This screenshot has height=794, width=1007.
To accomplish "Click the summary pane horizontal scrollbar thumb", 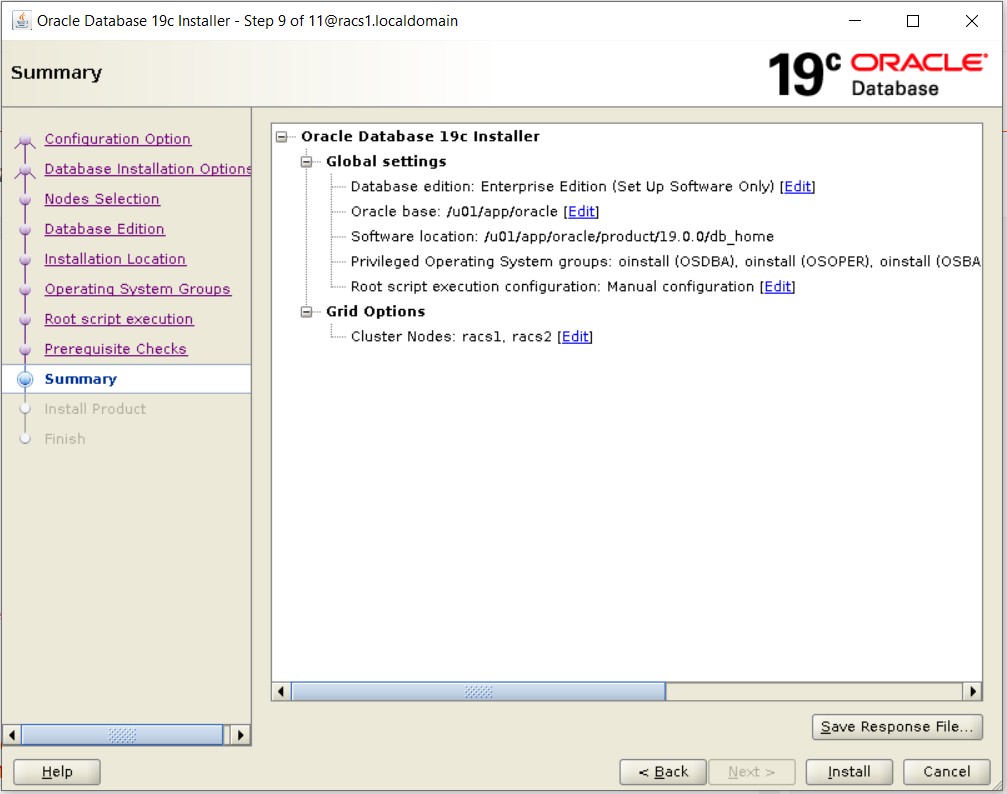I will point(478,691).
